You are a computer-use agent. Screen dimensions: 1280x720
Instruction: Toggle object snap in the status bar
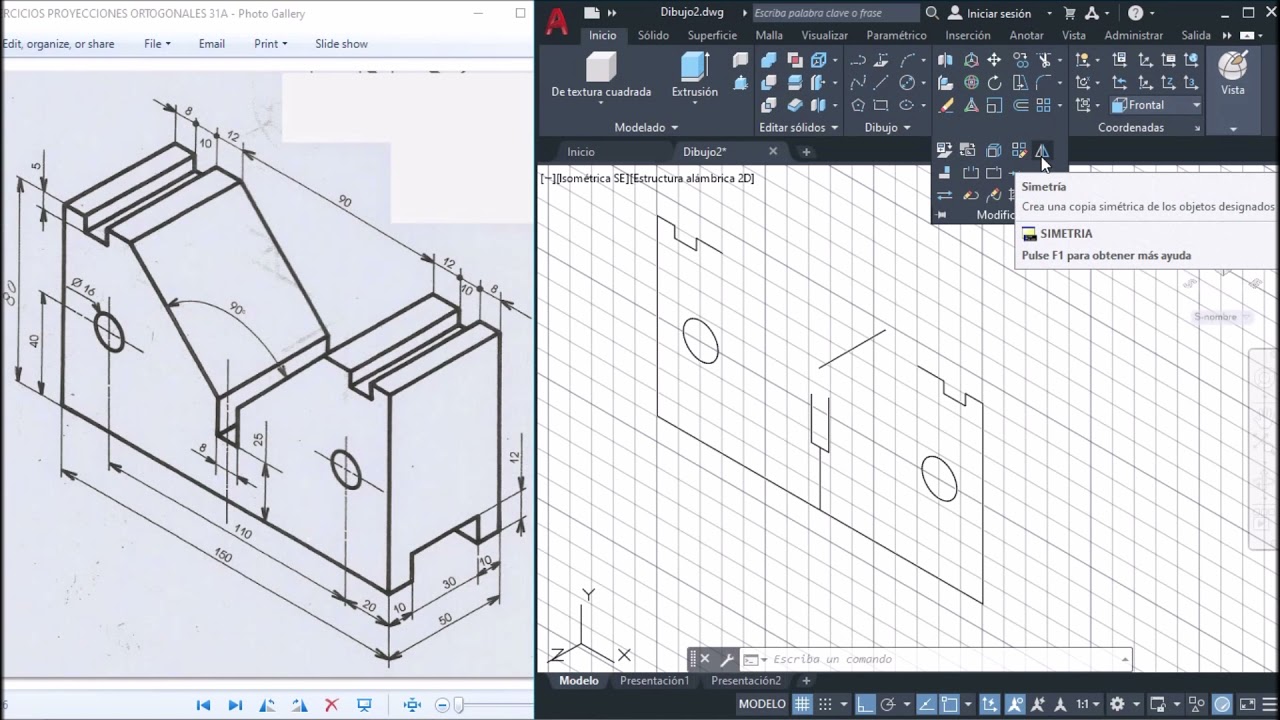tap(950, 704)
